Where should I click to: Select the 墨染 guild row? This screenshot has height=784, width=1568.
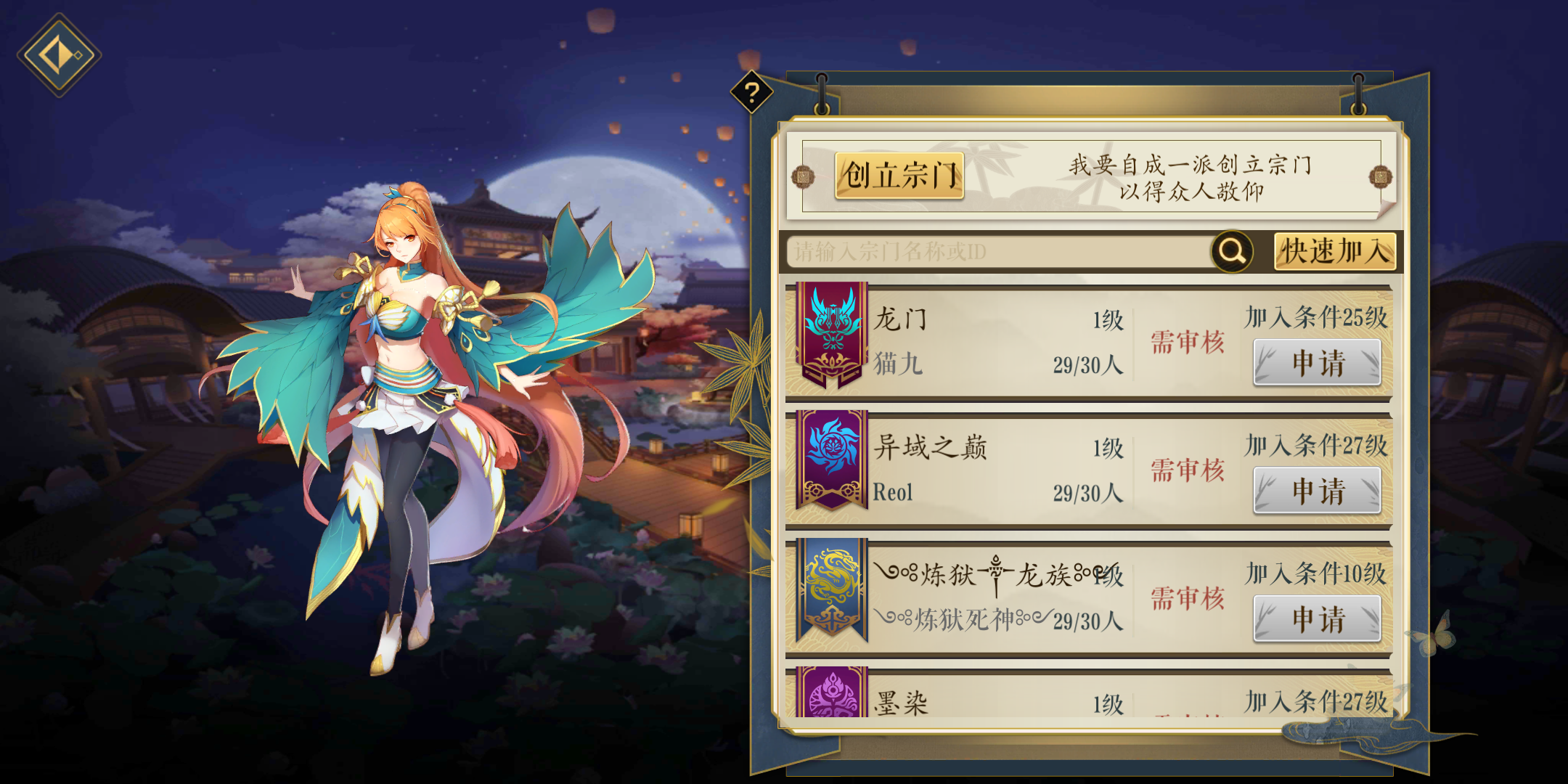1089,693
